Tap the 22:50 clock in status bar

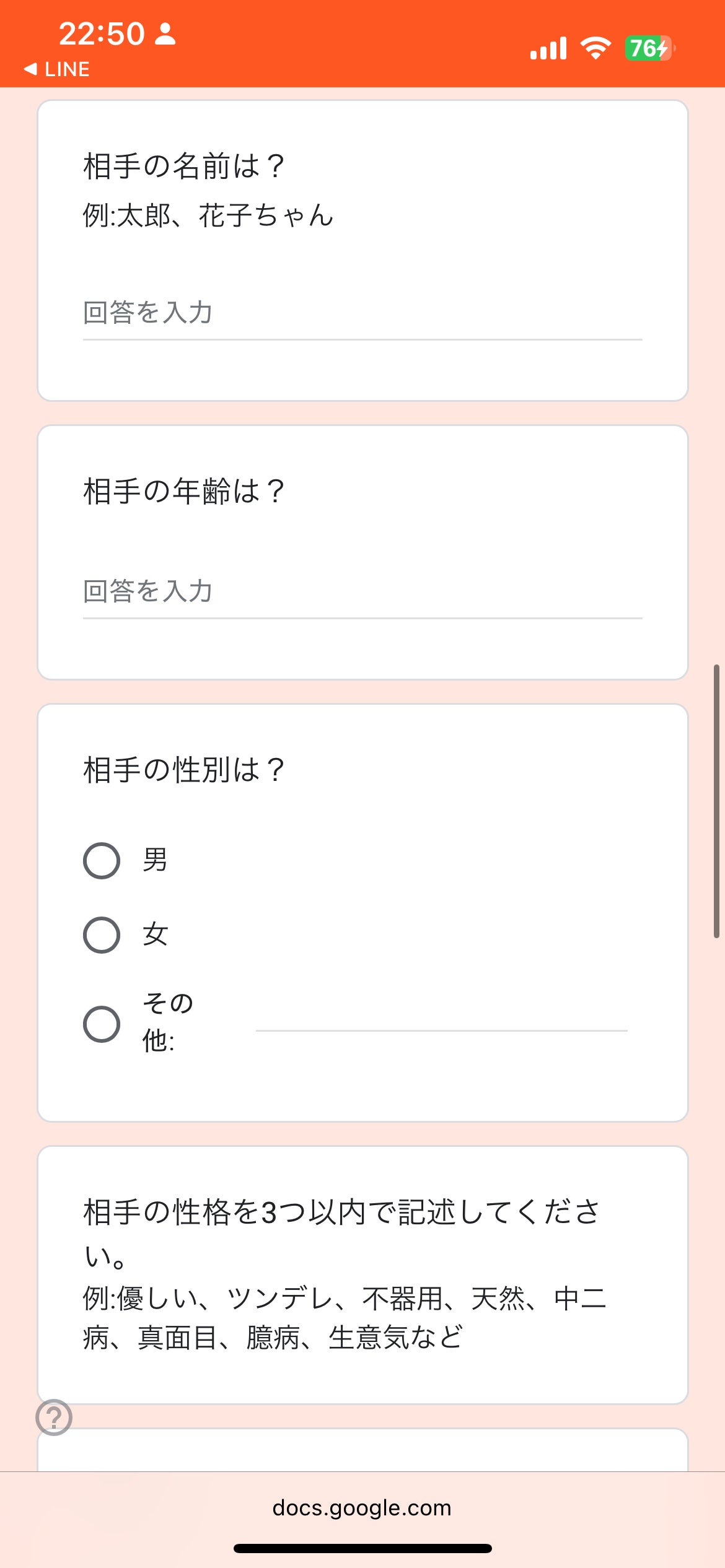102,34
